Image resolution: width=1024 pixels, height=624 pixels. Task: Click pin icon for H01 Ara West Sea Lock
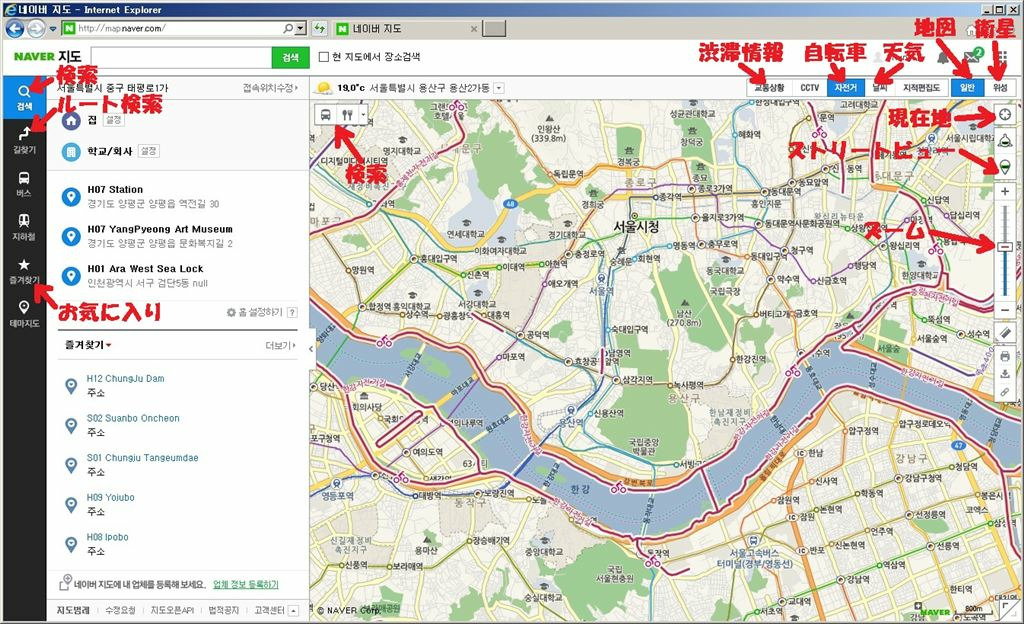tap(71, 275)
